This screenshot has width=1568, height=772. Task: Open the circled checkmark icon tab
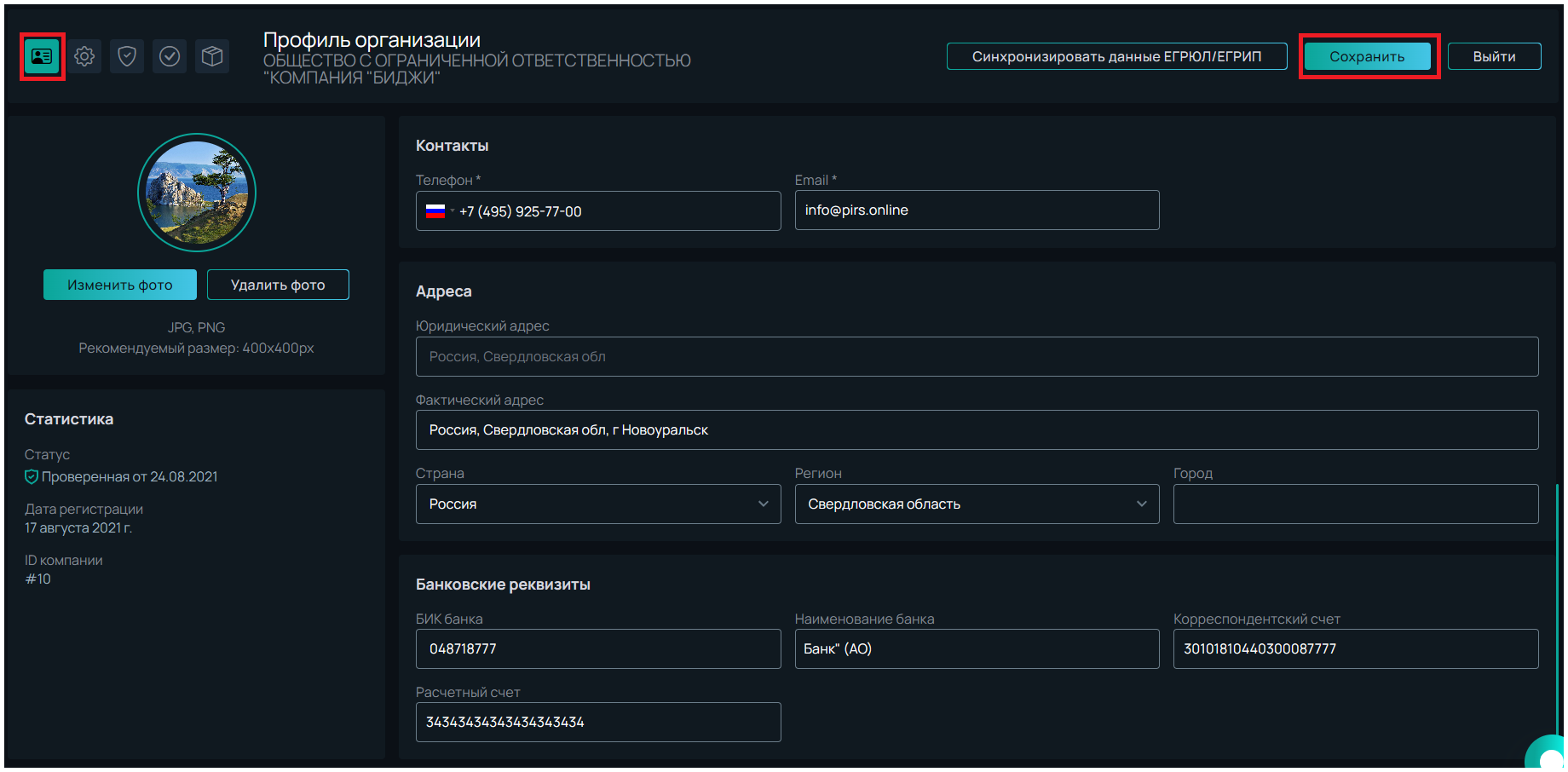(170, 57)
